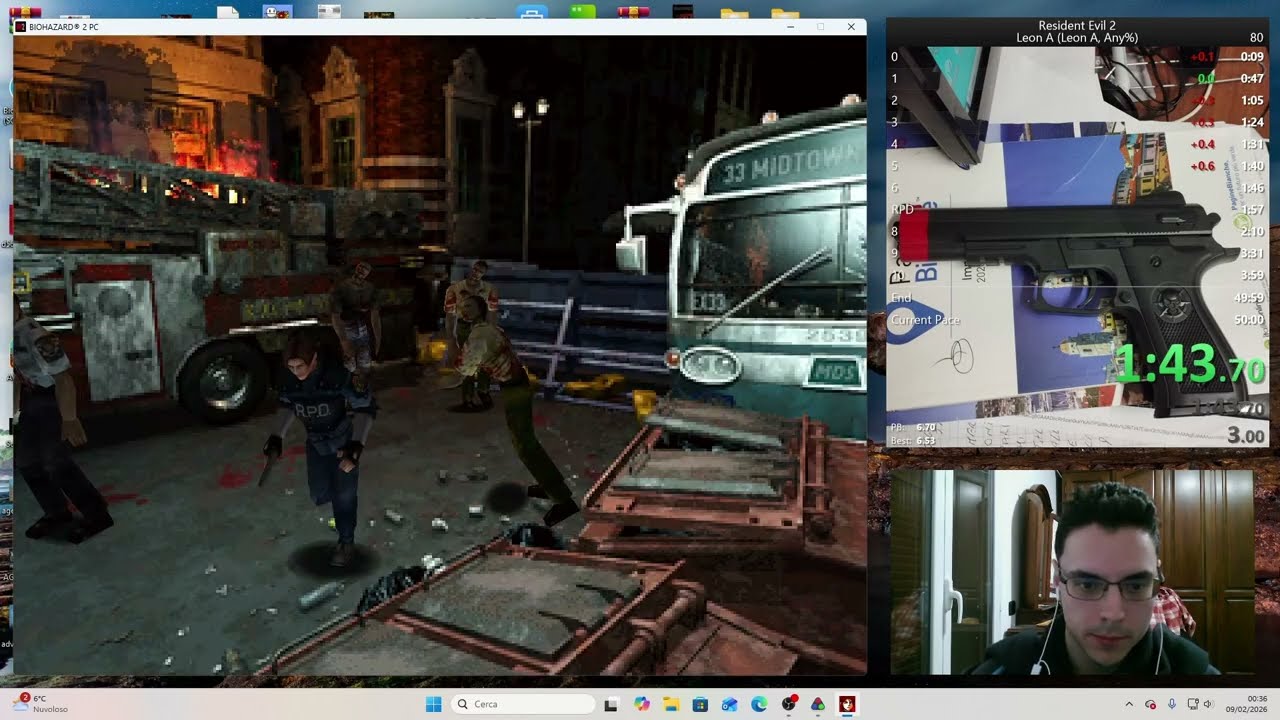Click the Cerca search box in taskbar
Screen dimensions: 1280x720
point(521,704)
